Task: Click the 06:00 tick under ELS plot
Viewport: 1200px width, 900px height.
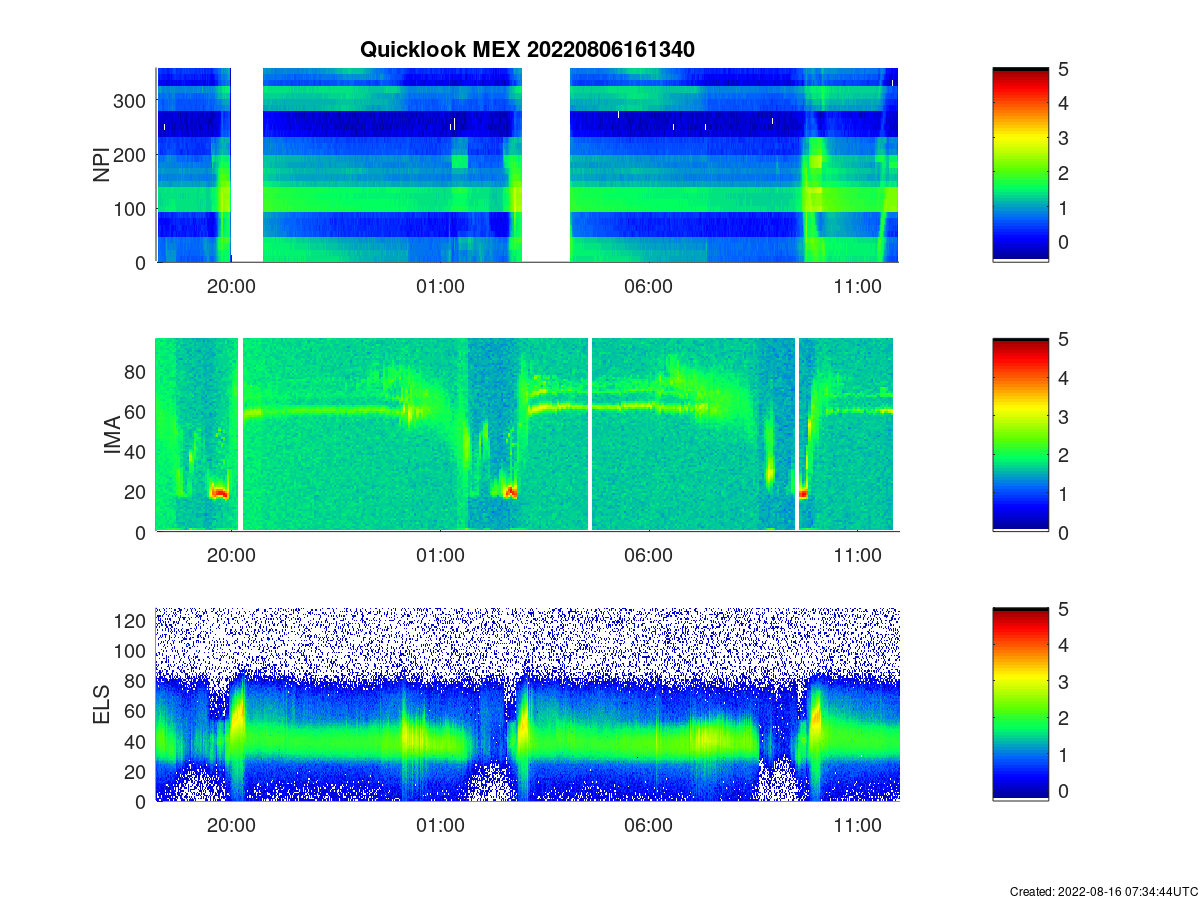Action: (x=648, y=826)
